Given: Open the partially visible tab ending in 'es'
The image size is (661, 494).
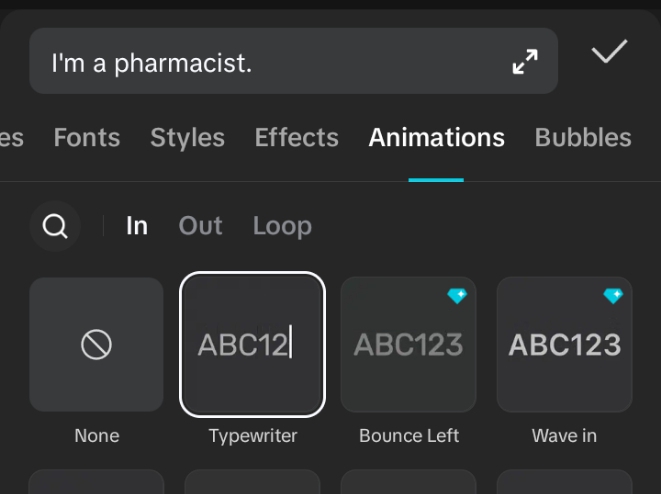Looking at the screenshot, I should point(12,137).
